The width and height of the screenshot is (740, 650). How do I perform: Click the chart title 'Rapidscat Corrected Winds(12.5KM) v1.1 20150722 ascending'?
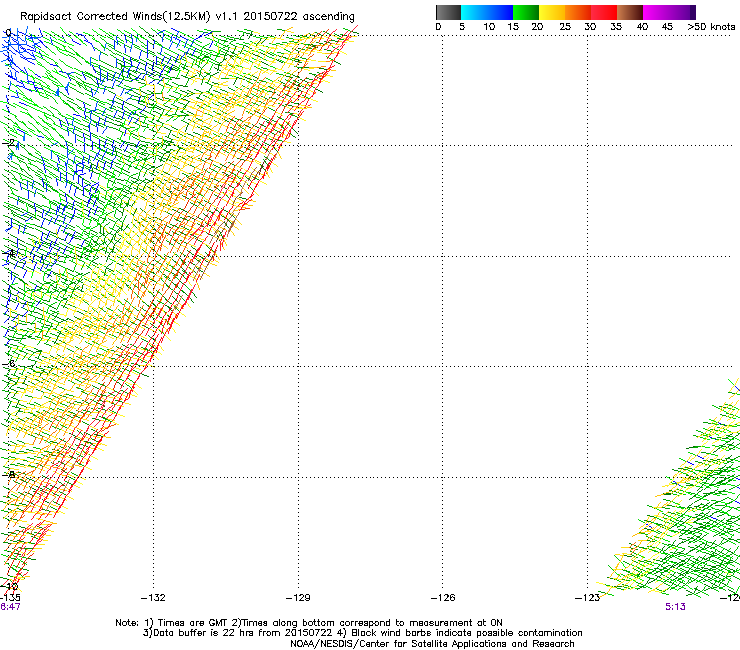187,17
